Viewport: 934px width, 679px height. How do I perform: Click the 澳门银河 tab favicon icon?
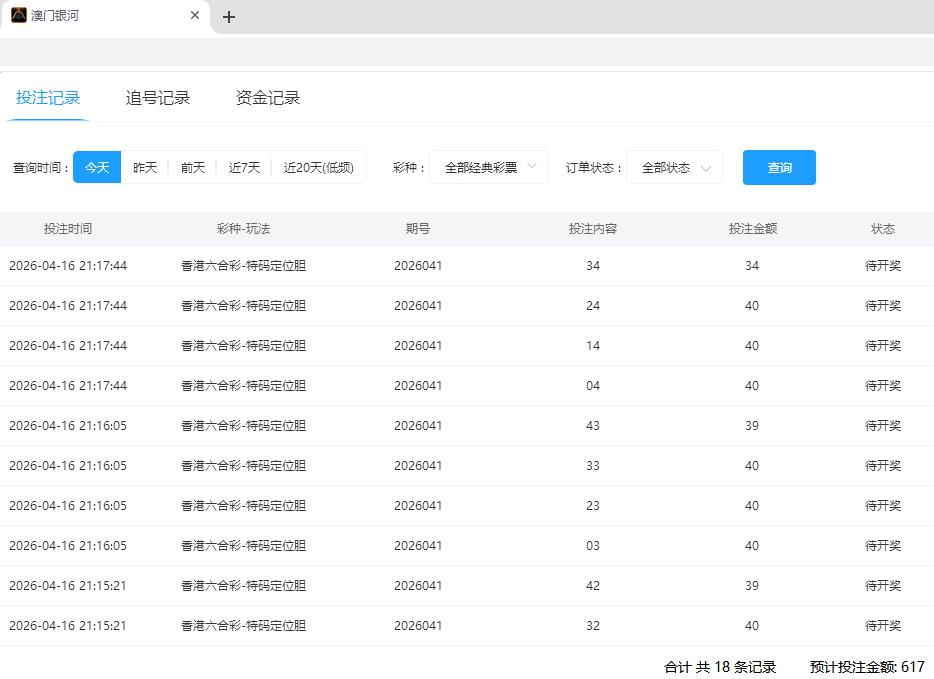point(19,16)
